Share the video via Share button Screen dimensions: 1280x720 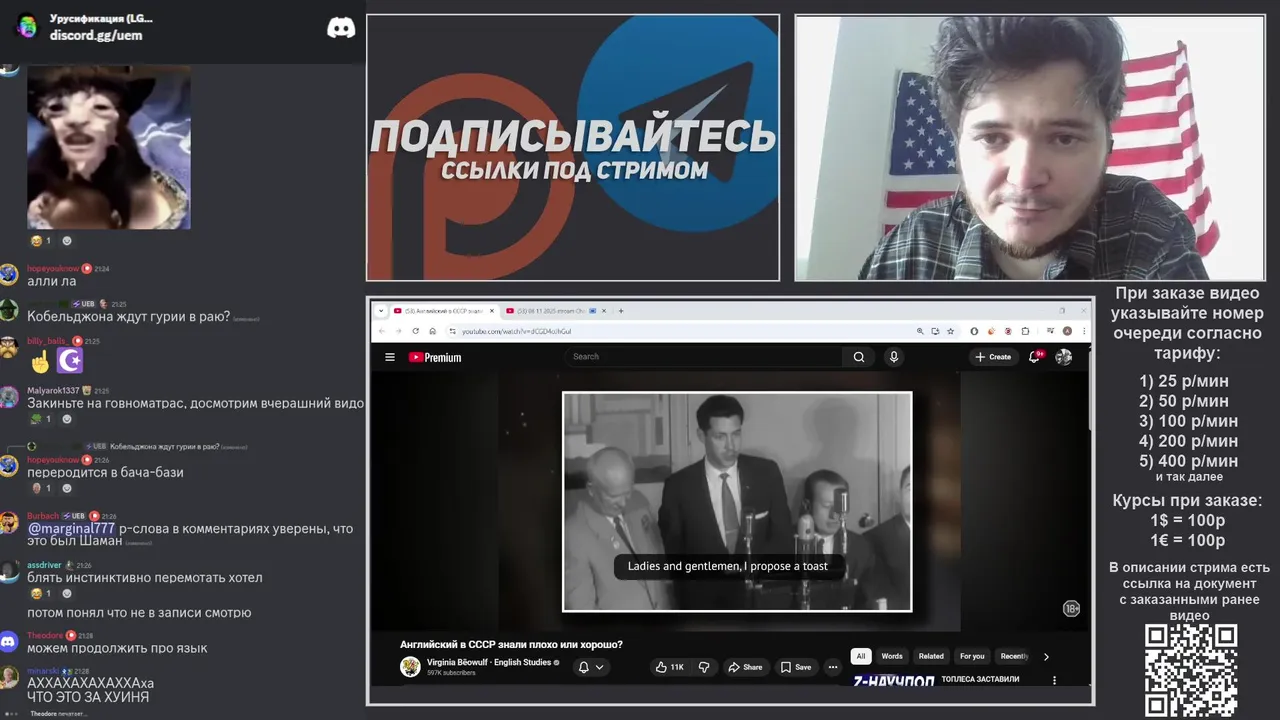tap(745, 667)
